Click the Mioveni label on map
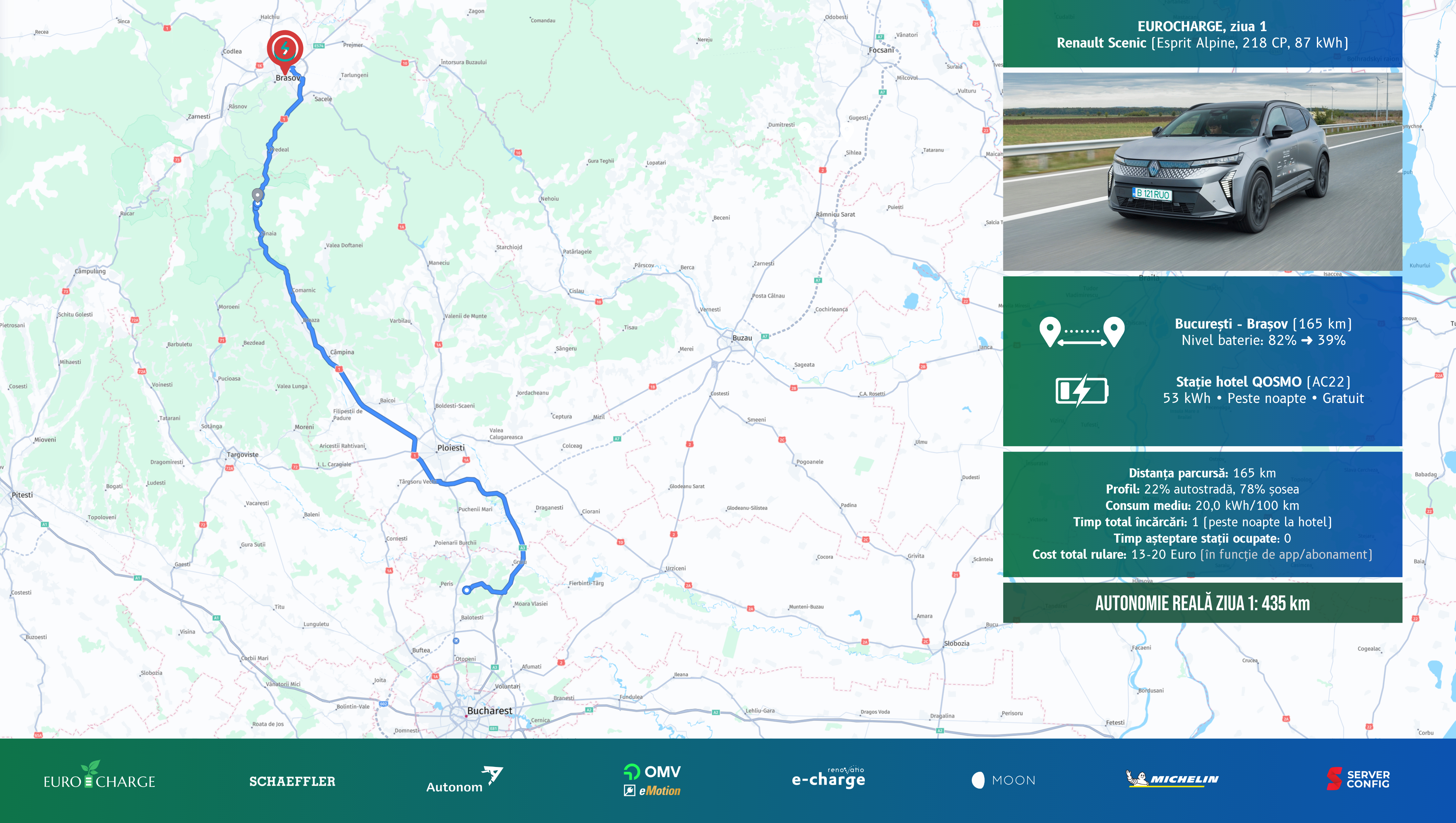 [45, 440]
